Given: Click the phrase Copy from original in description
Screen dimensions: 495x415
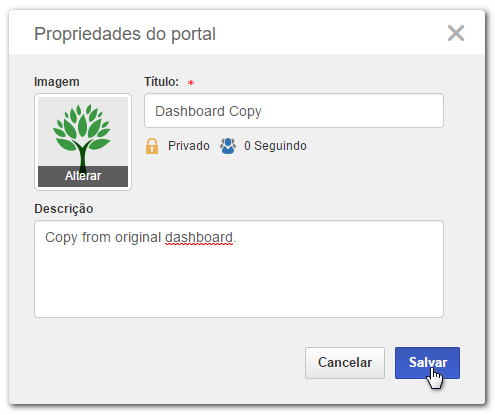Looking at the screenshot, I should (103, 238).
